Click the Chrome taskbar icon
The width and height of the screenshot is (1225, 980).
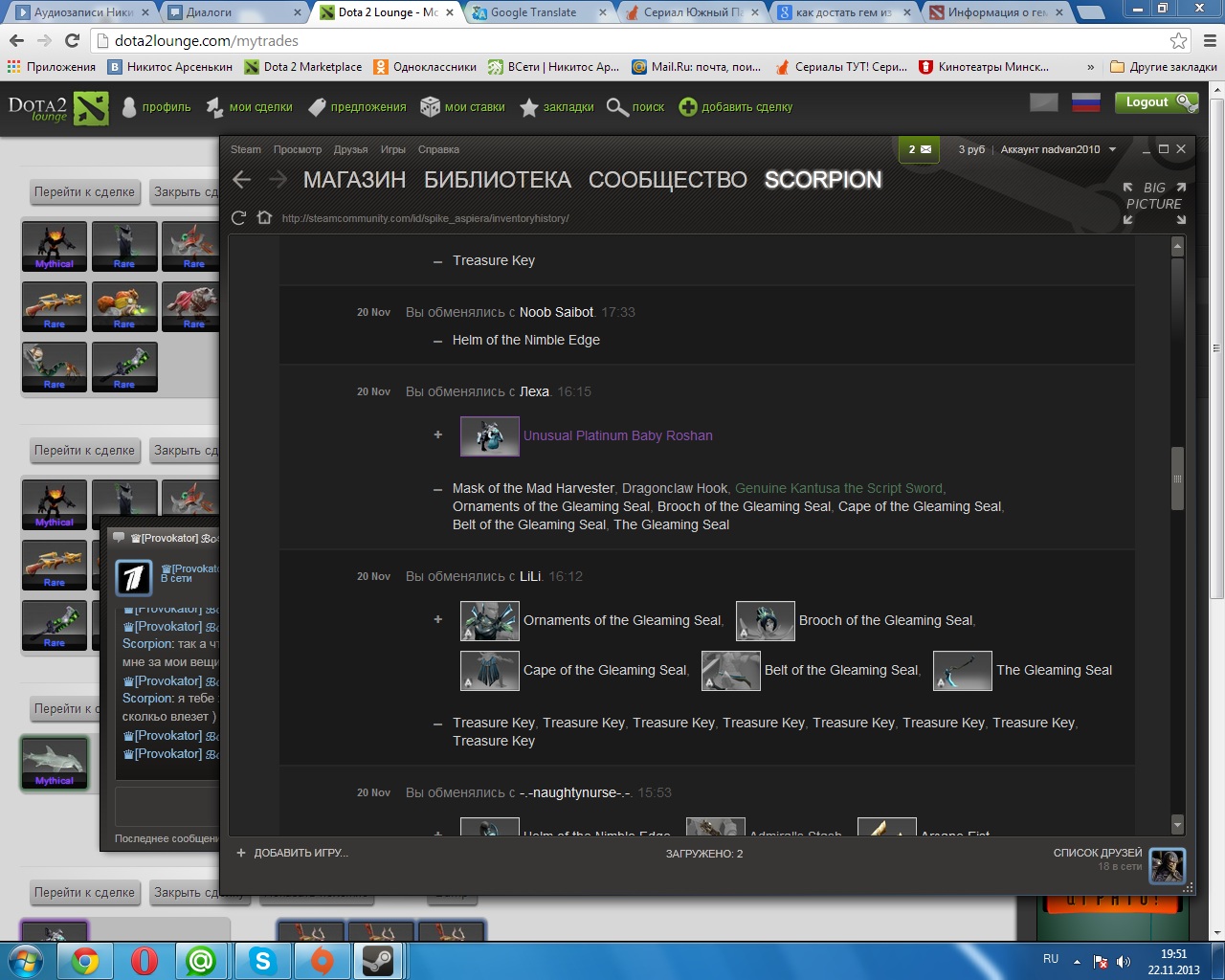coord(85,961)
